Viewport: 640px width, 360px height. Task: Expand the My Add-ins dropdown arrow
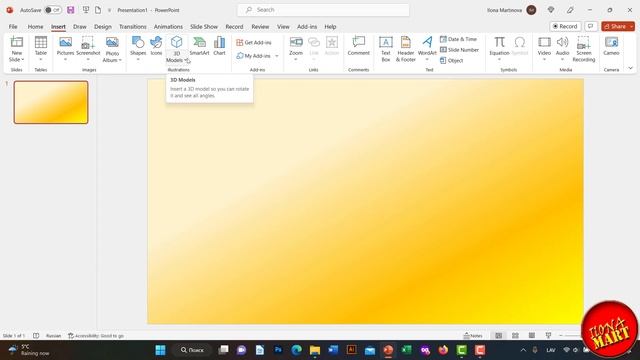pos(277,56)
